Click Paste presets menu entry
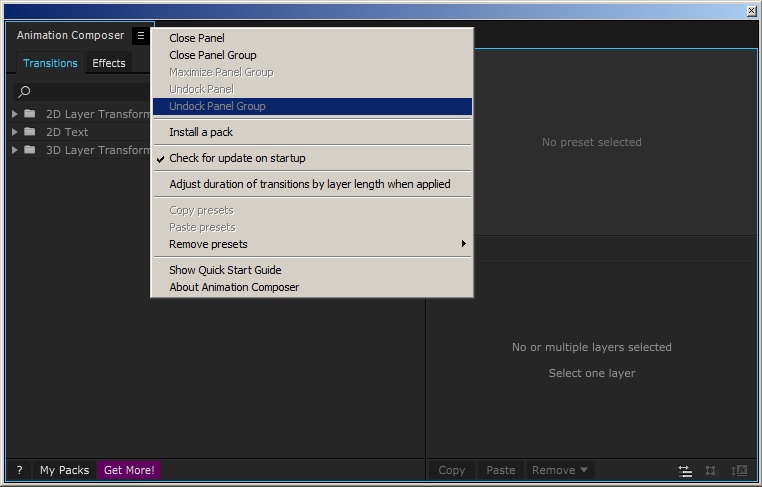The width and height of the screenshot is (762, 487). [x=312, y=227]
